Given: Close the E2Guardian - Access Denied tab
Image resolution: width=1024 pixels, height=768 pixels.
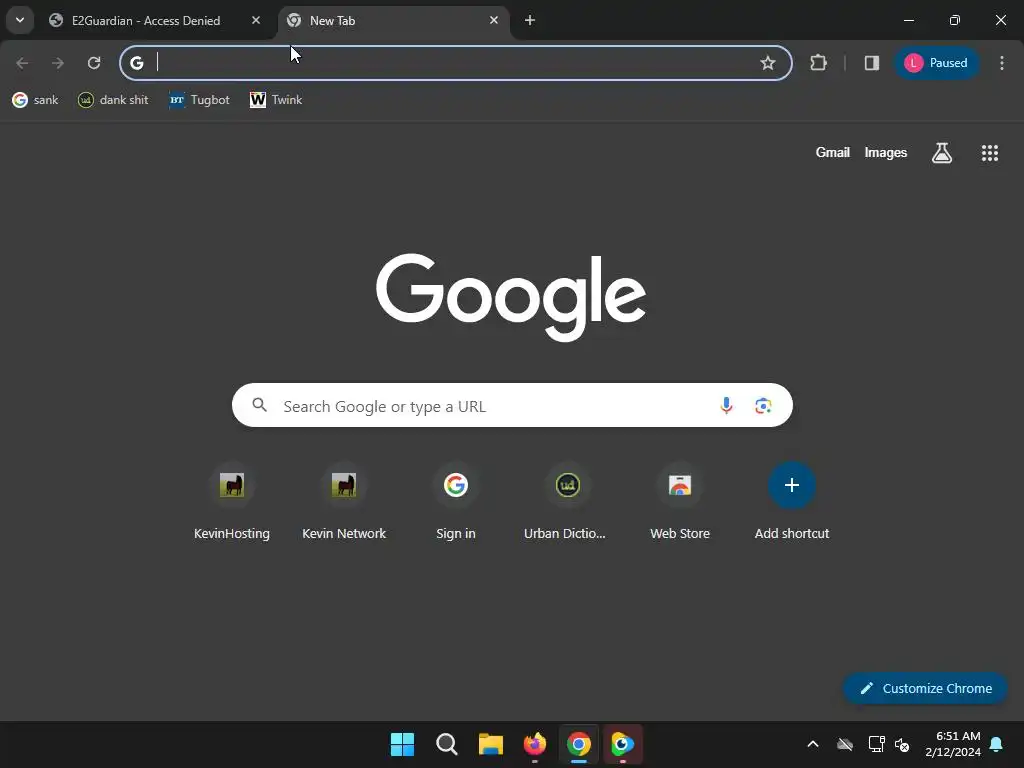Looking at the screenshot, I should (256, 20).
